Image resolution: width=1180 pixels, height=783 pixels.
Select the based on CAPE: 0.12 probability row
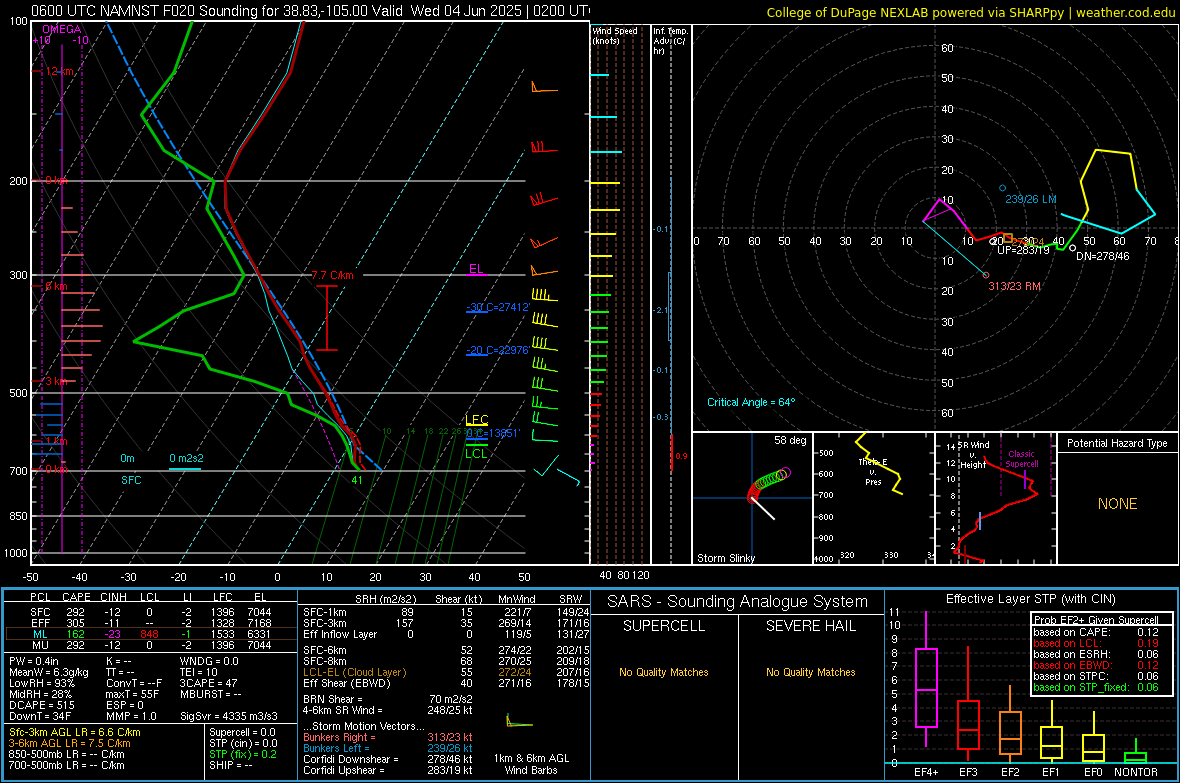[x=1096, y=632]
